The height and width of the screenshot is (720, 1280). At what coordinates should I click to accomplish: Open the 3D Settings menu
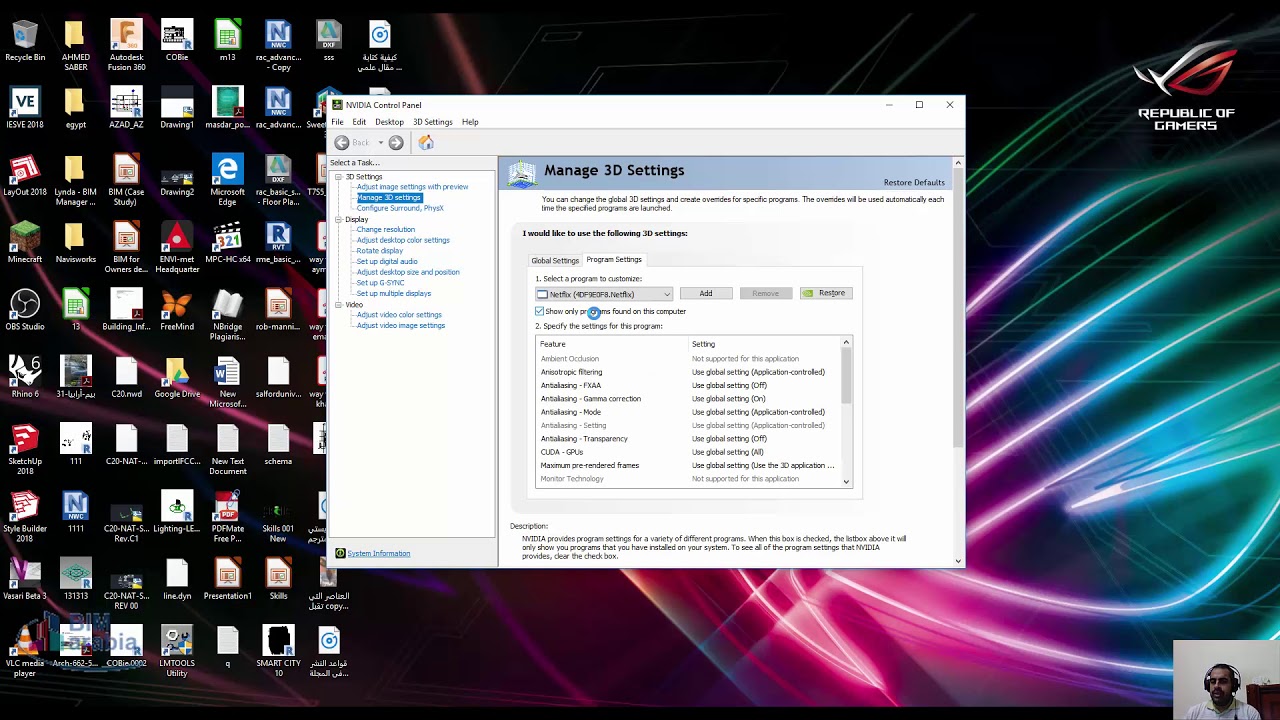tap(433, 122)
